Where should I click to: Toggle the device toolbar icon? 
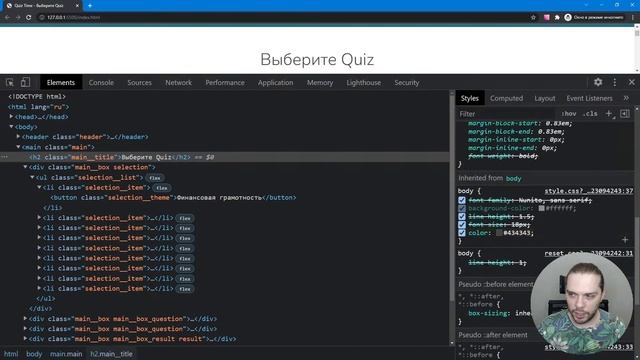click(x=25, y=82)
